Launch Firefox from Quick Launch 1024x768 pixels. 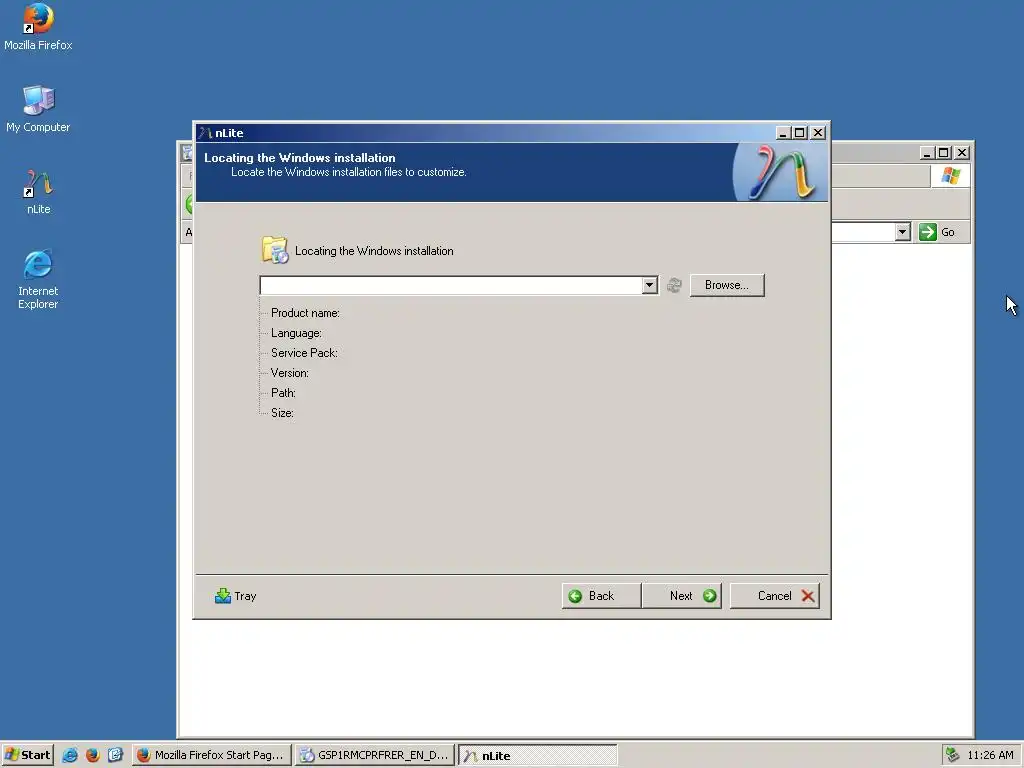(92, 755)
